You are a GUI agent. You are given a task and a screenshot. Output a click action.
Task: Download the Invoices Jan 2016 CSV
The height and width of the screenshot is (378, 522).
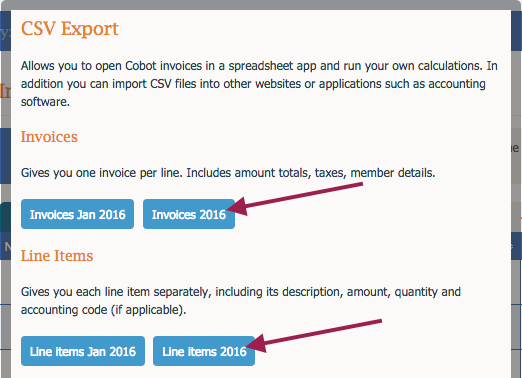77,214
